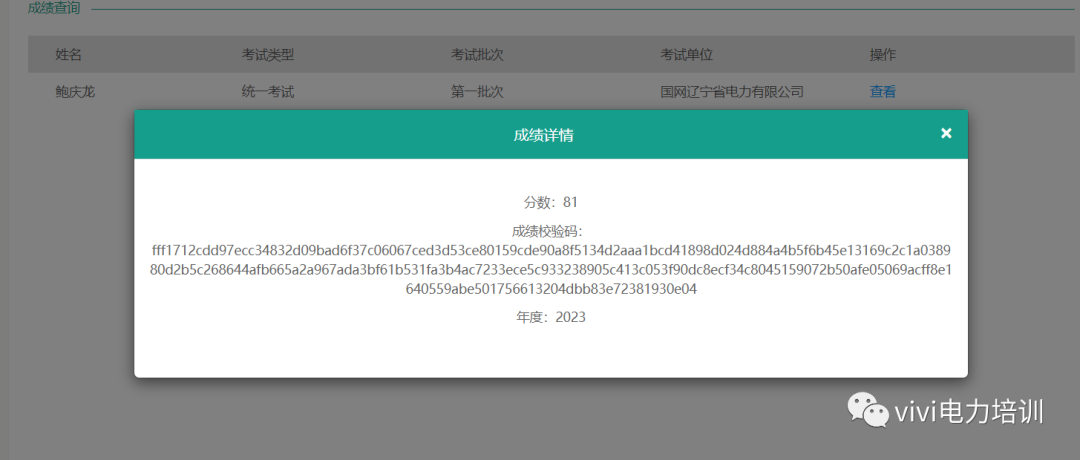This screenshot has height=460, width=1080.
Task: Click the 成绩详情 dialog title
Action: [x=543, y=135]
